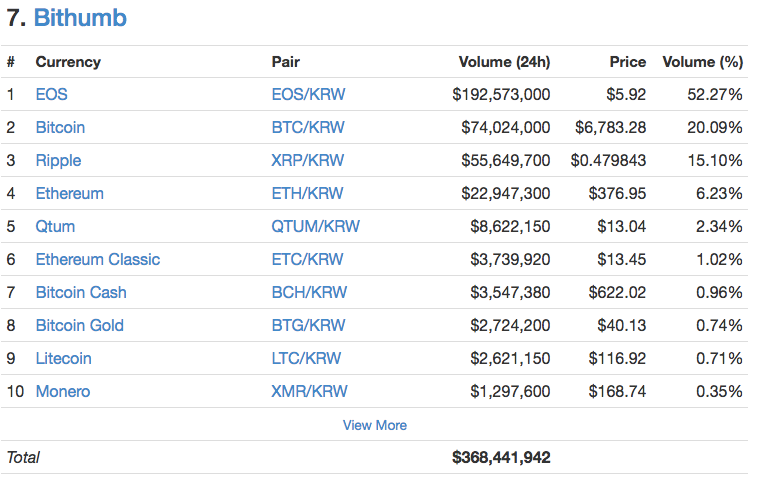Select the $2,621,150 volume cell
Viewport: 759px width, 481px height.
click(x=510, y=359)
